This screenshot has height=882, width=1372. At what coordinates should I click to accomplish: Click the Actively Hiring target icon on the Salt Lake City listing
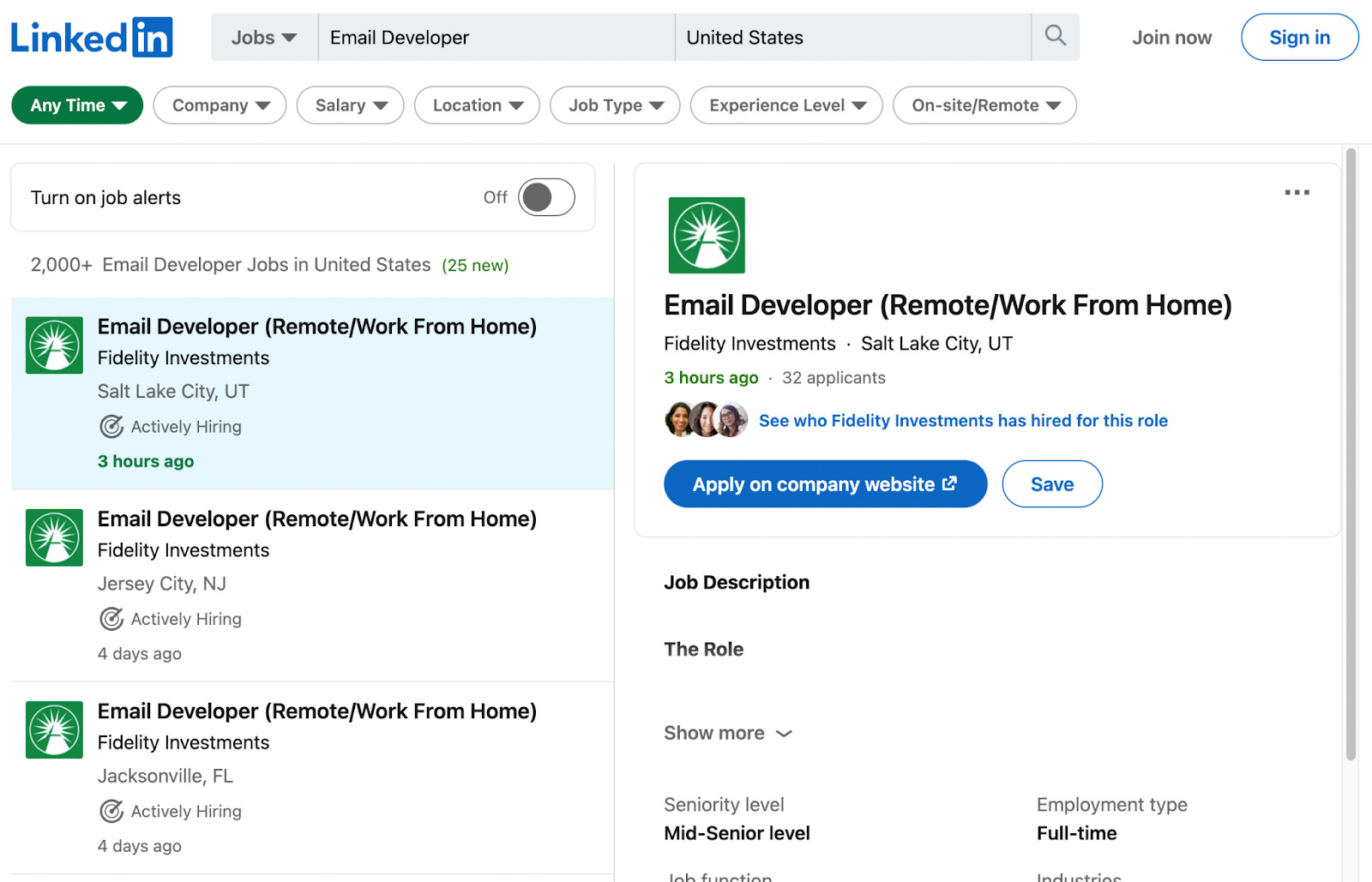coord(111,427)
